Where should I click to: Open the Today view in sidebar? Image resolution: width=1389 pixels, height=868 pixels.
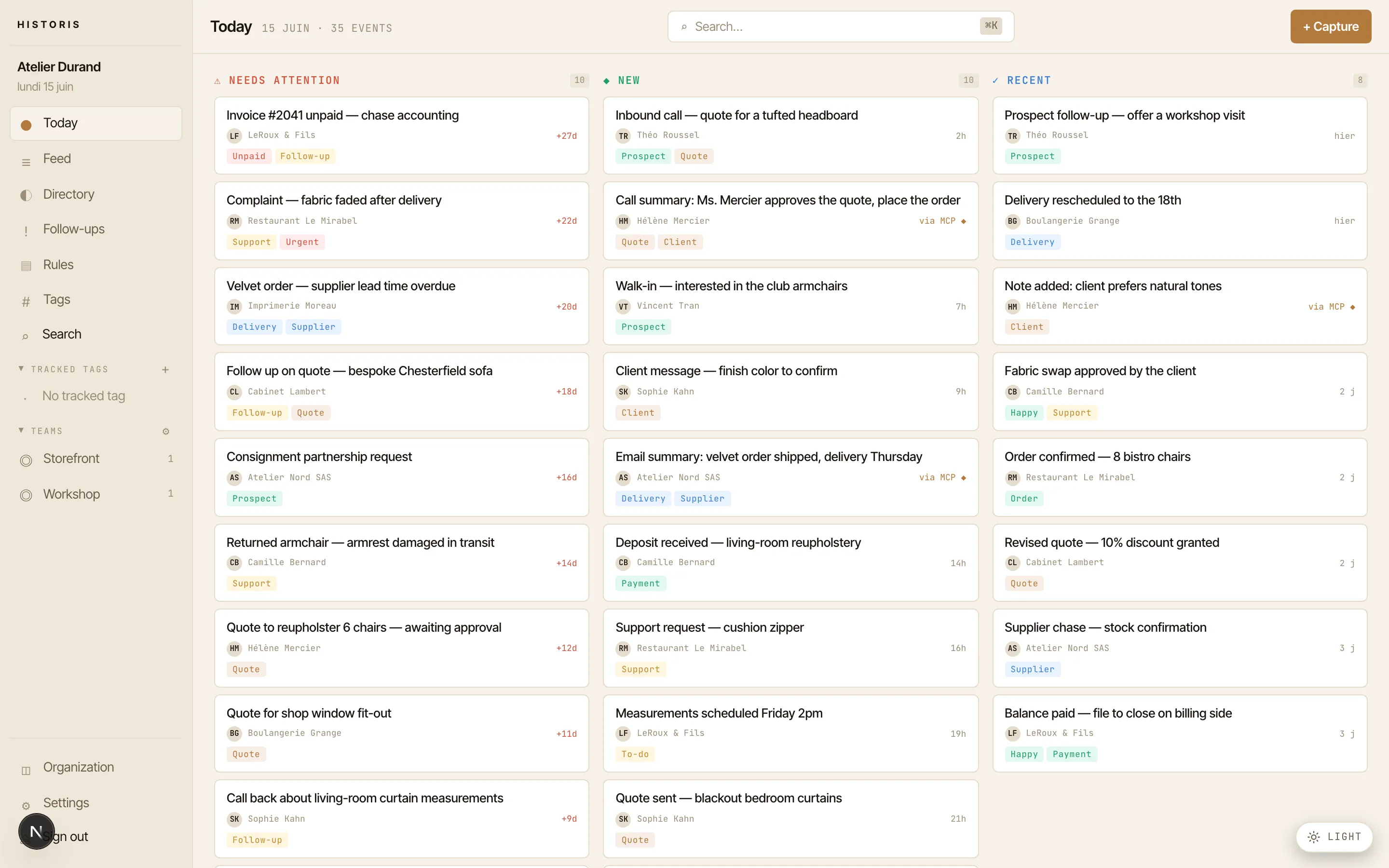click(96, 123)
